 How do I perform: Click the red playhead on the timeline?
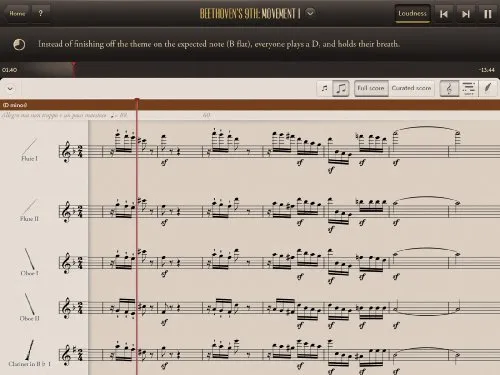click(x=74, y=69)
